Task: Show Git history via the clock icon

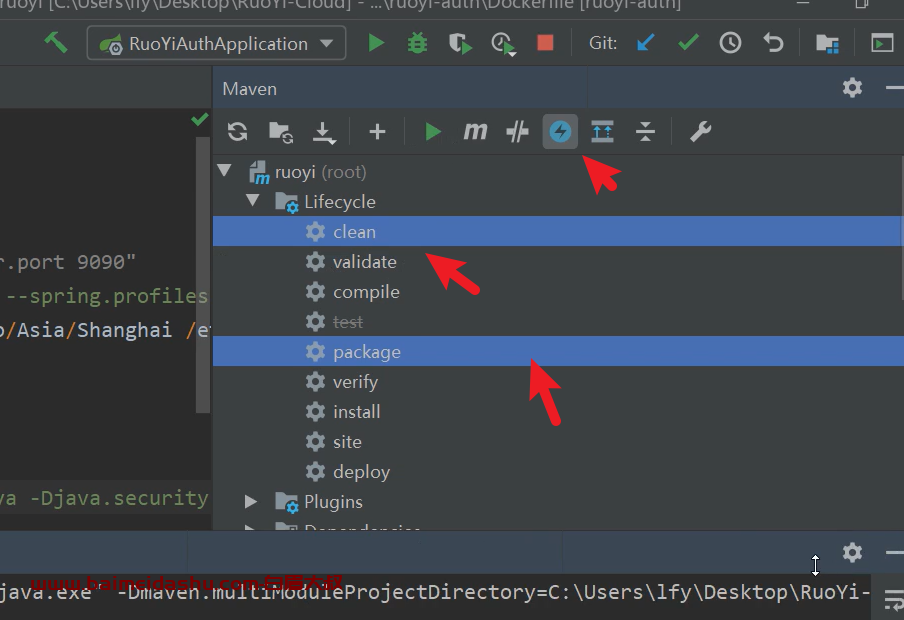Action: pos(730,43)
